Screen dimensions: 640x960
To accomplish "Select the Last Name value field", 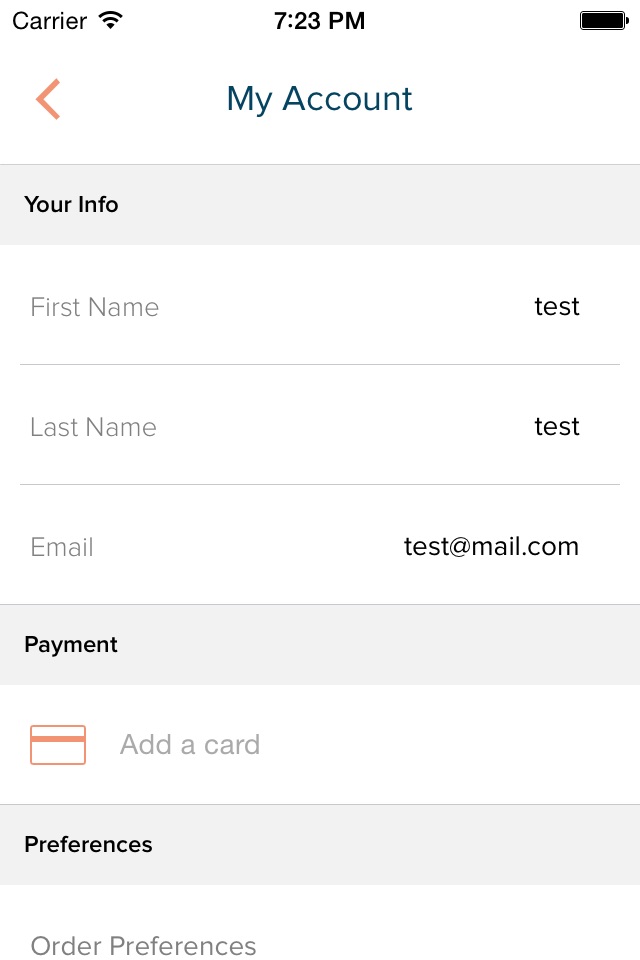I will [557, 426].
